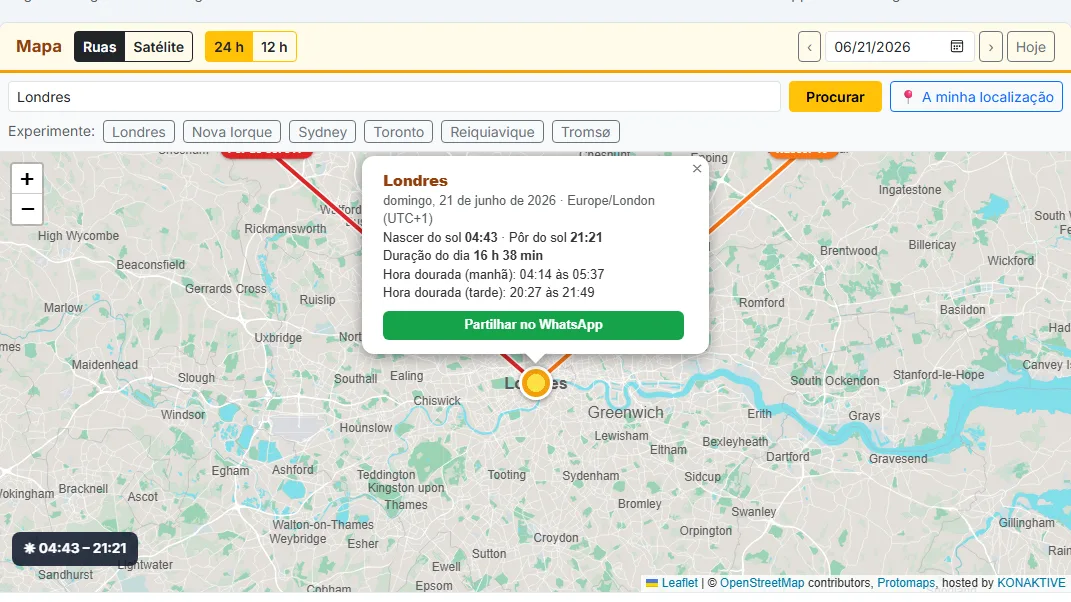This screenshot has height=602, width=1071.
Task: Share via Partilhar no WhatsApp
Action: pos(533,325)
